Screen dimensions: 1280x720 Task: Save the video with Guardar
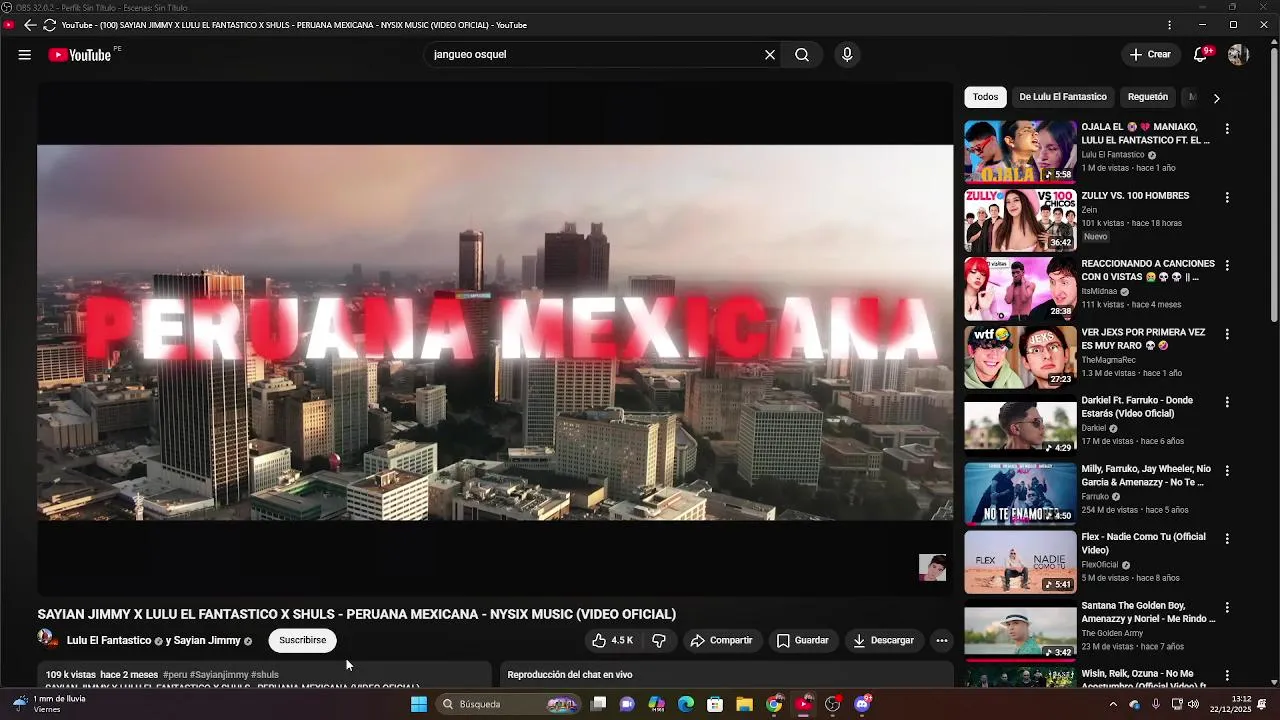[803, 640]
